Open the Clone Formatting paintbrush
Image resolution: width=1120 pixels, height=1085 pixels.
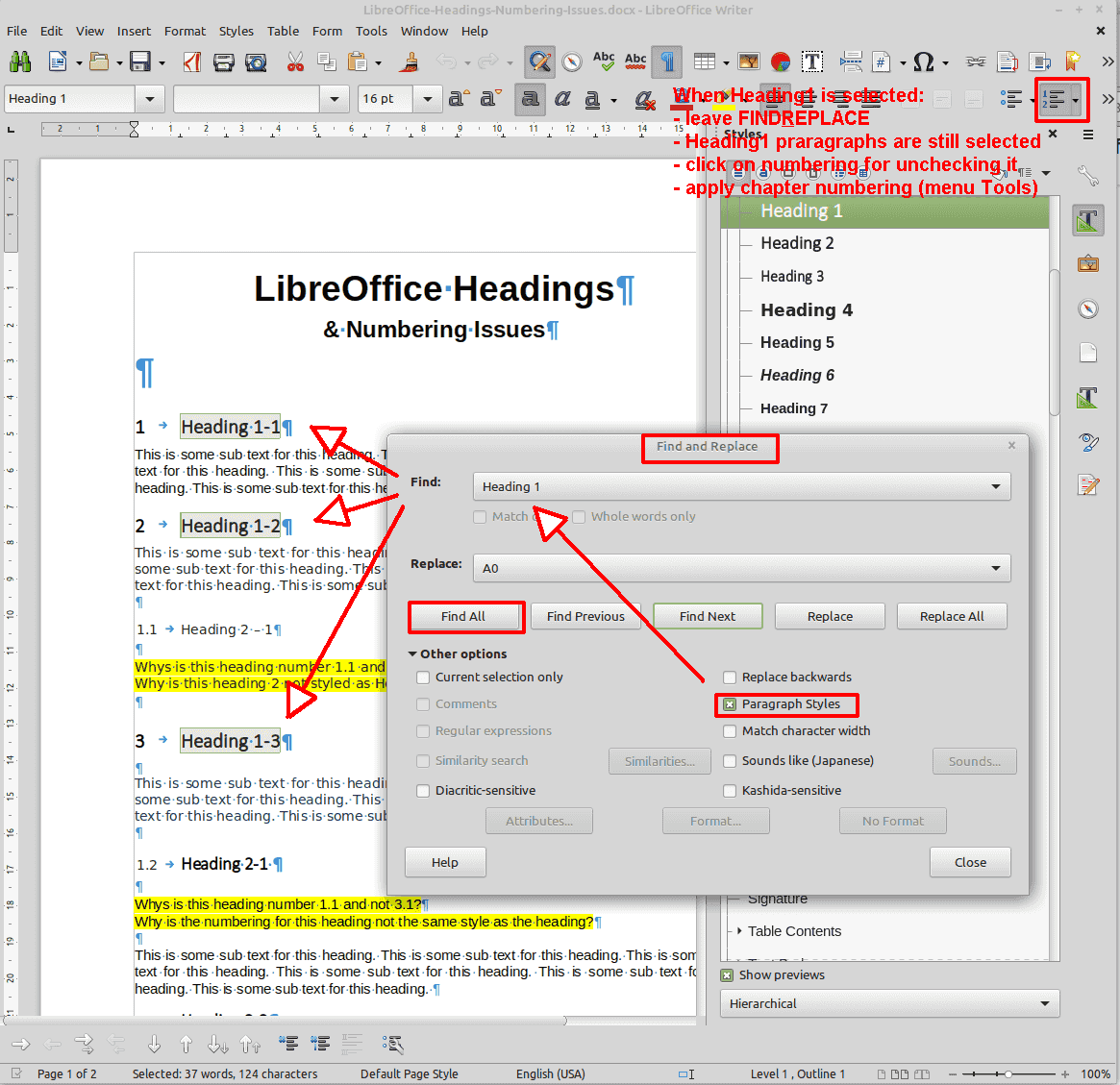(x=408, y=62)
